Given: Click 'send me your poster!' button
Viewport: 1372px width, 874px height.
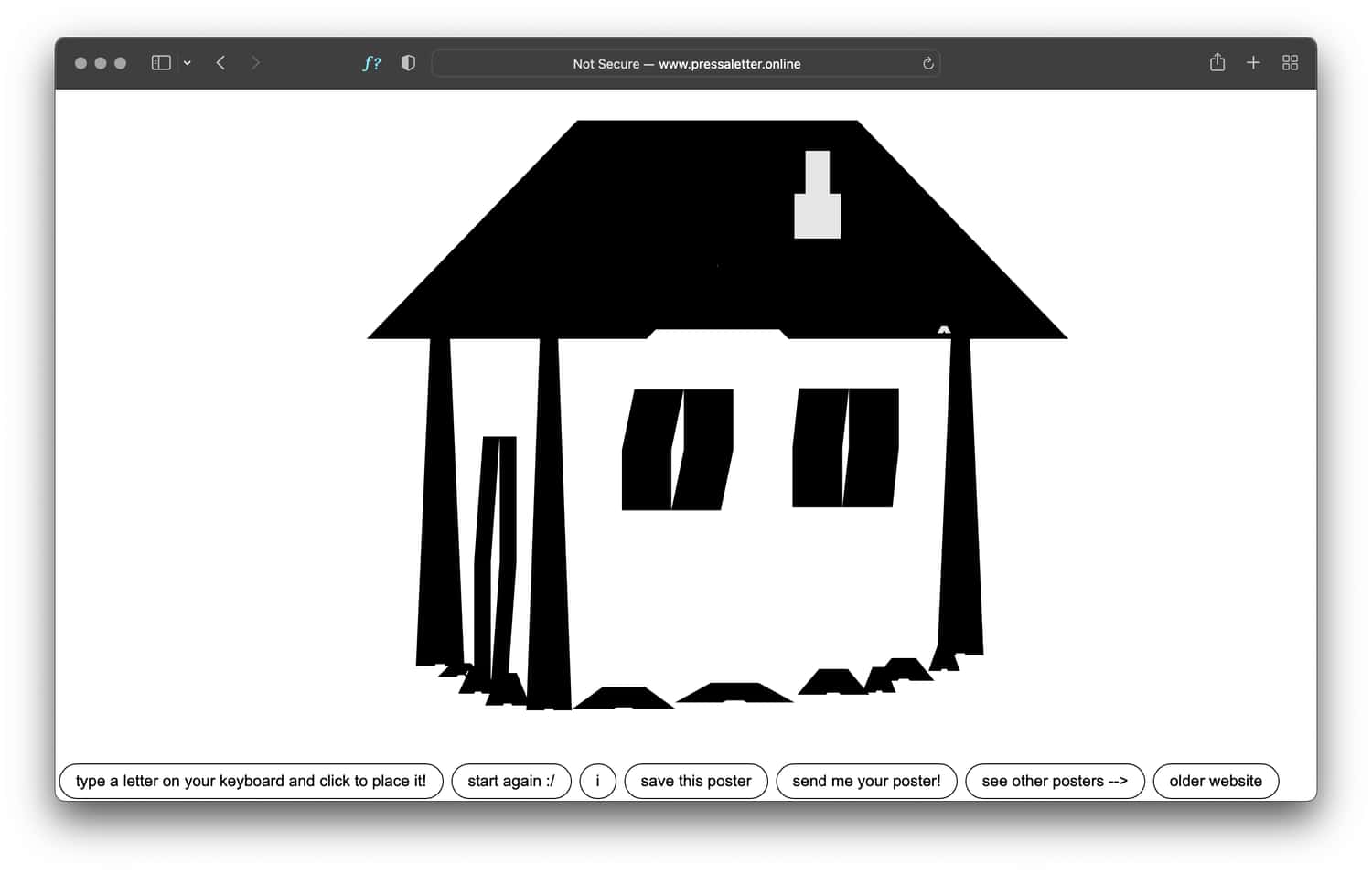Looking at the screenshot, I should (865, 781).
